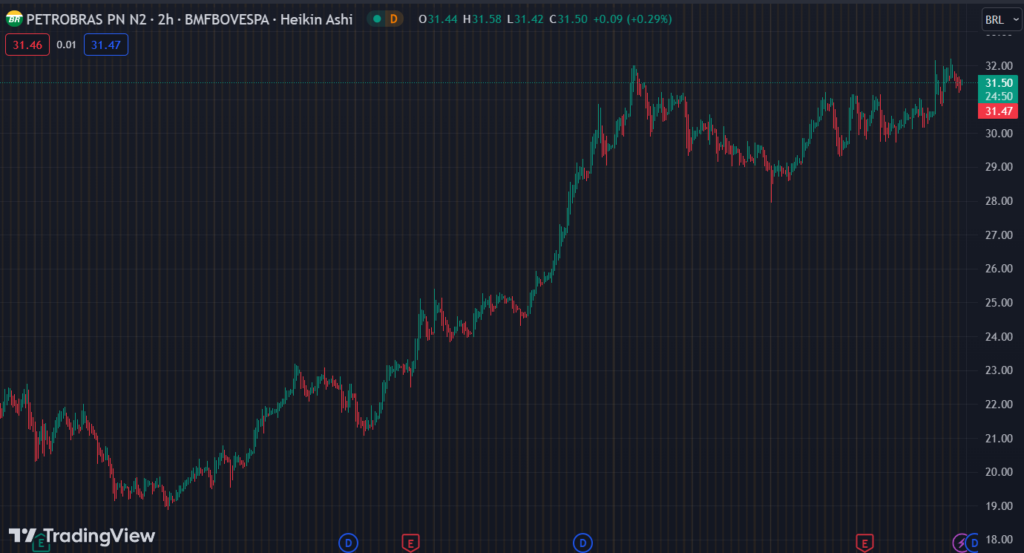1024x553 pixels.
Task: Click the red 31.47 axis price label
Action: point(998,111)
